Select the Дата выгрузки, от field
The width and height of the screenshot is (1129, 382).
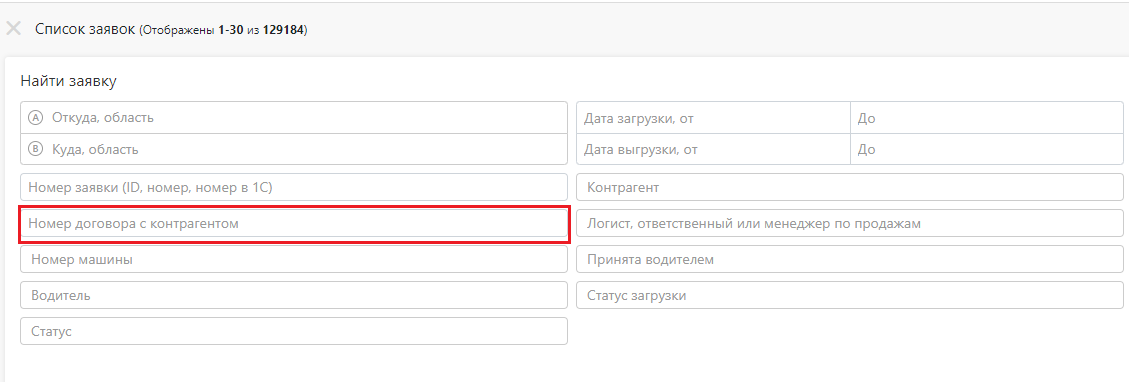[714, 150]
